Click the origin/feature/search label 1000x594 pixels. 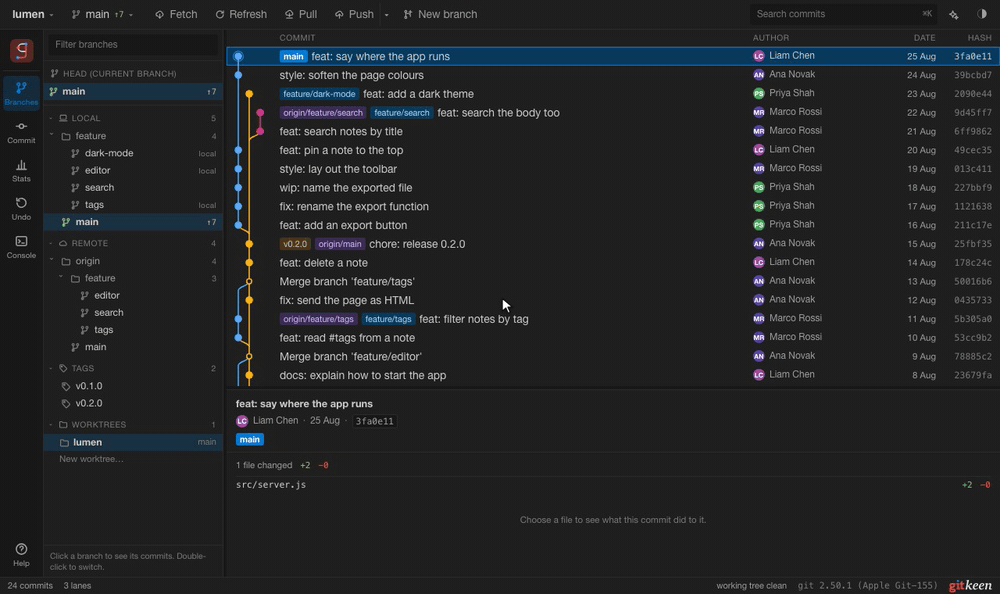pyautogui.click(x=323, y=113)
